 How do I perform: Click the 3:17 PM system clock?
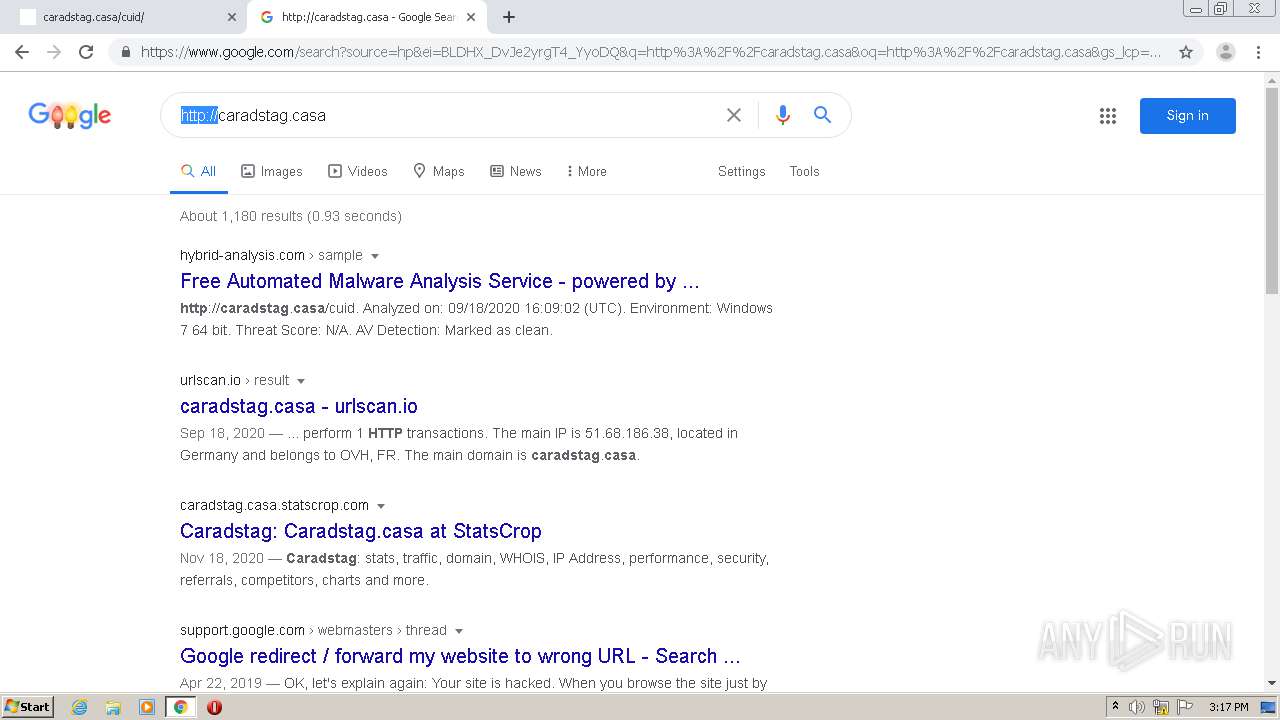(1228, 707)
